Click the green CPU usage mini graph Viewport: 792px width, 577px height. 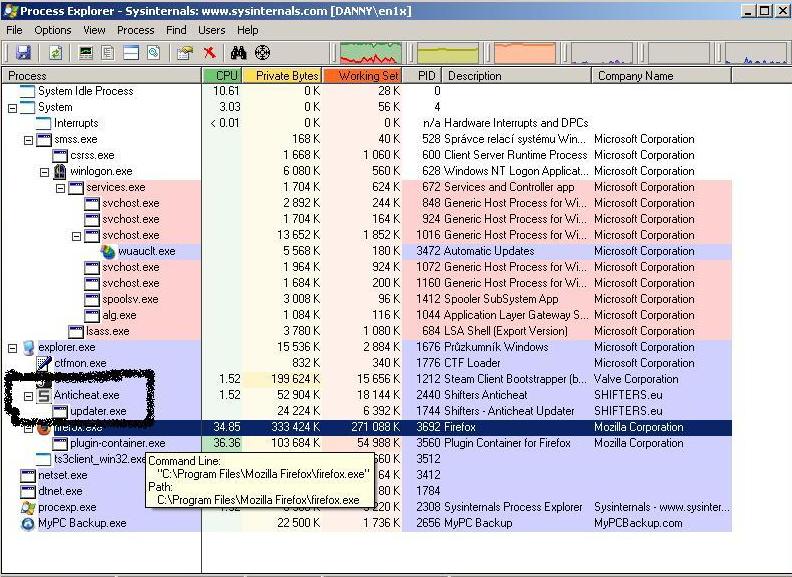coord(371,53)
